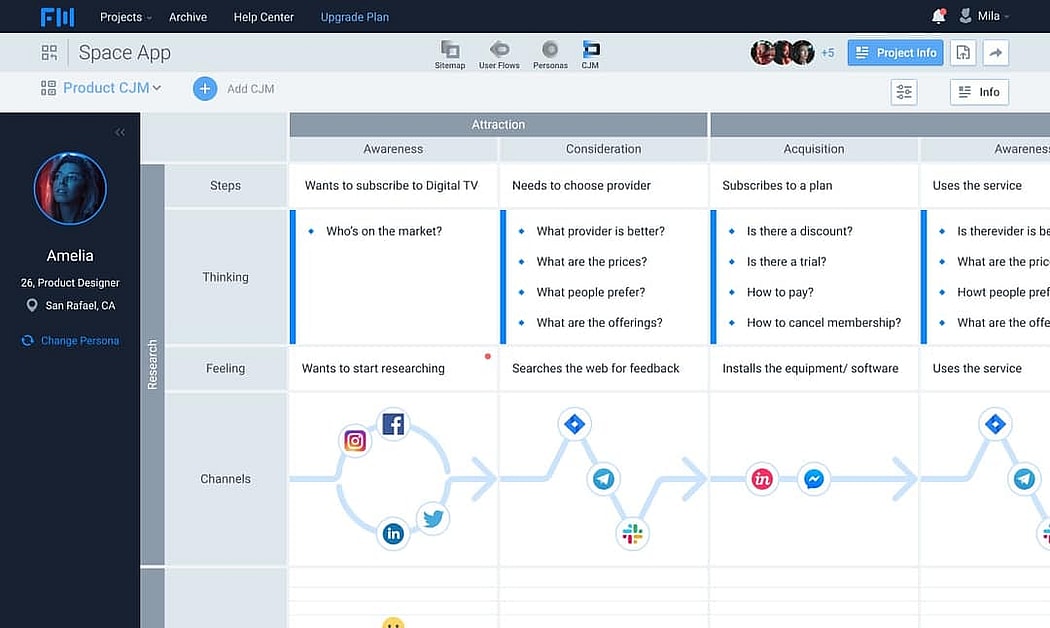
Task: Click the Research section vertical label
Action: coord(153,365)
